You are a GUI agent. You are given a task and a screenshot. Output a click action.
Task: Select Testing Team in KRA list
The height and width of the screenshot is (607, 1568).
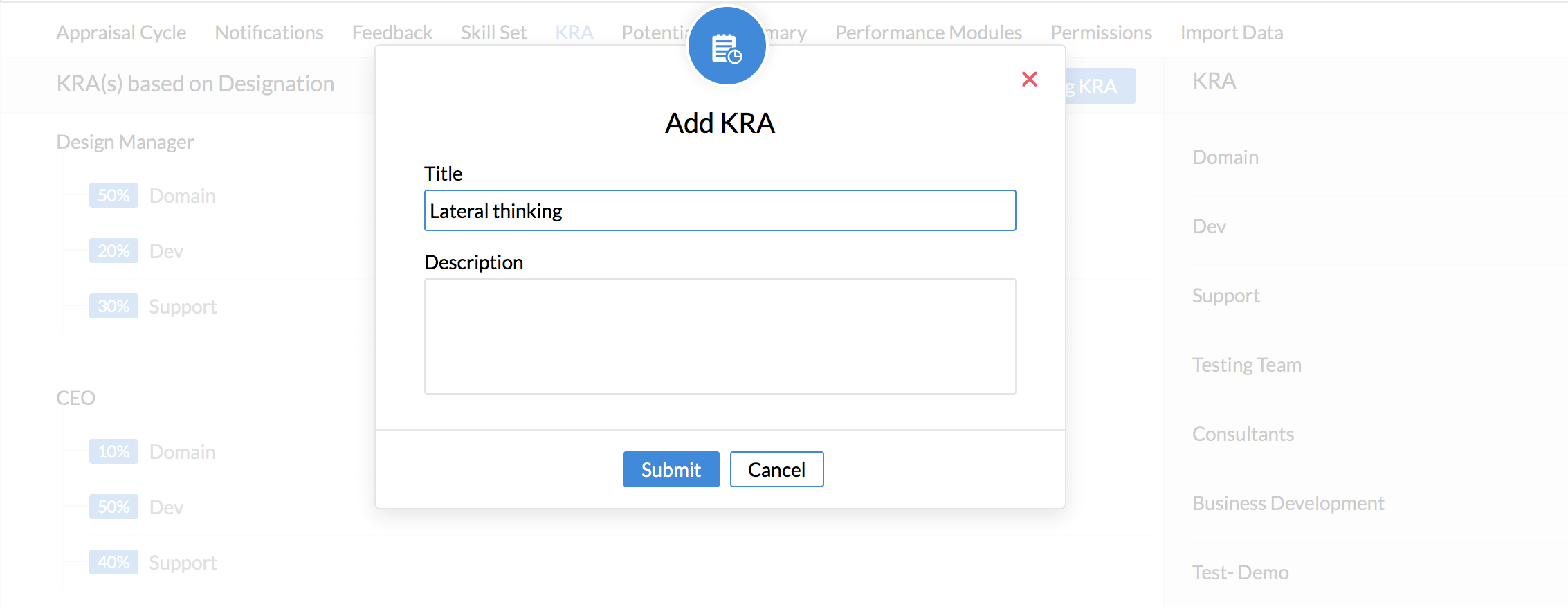[1246, 365]
